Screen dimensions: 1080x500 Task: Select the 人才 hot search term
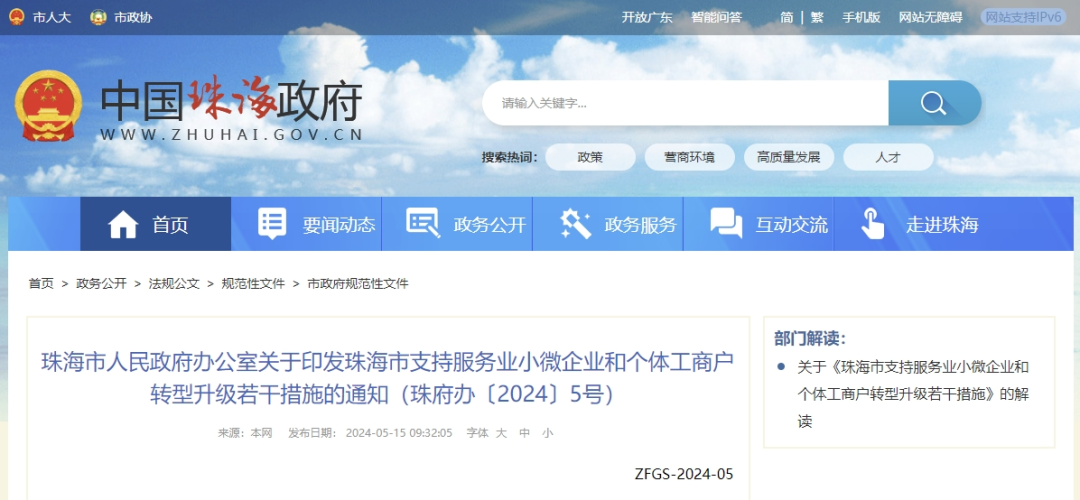888,157
